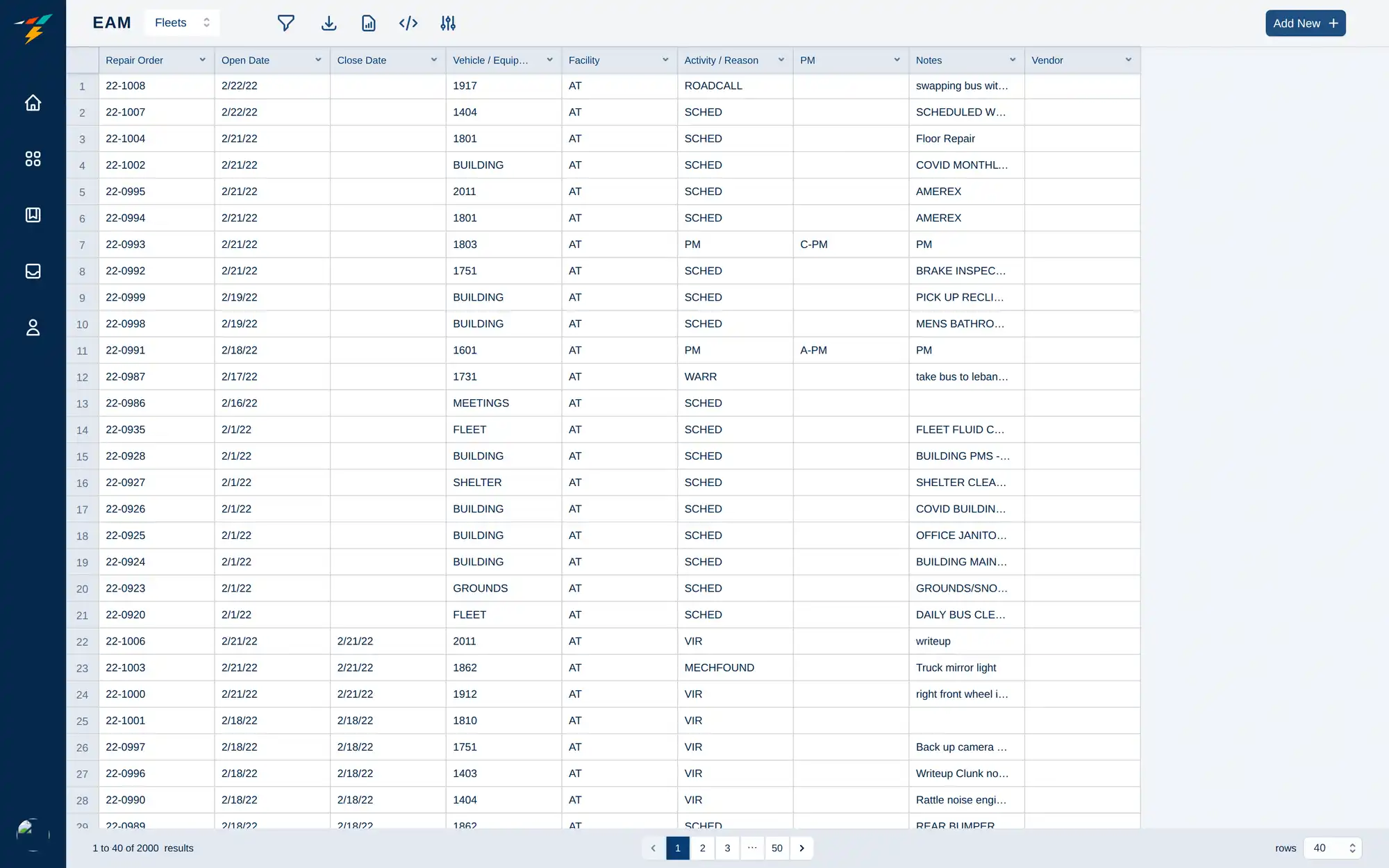Open the apps grid in the sidebar

[x=33, y=159]
